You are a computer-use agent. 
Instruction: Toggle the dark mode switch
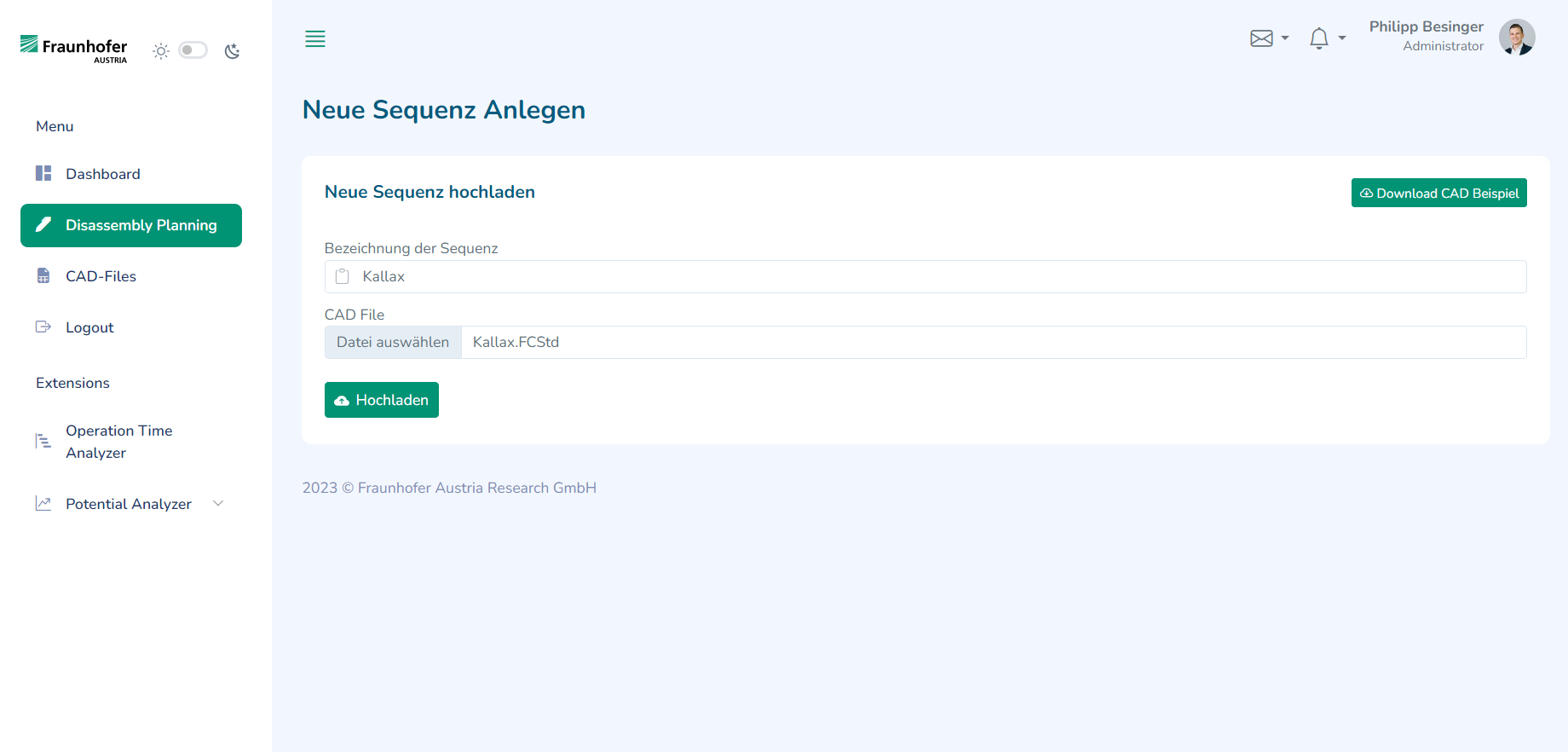click(193, 50)
